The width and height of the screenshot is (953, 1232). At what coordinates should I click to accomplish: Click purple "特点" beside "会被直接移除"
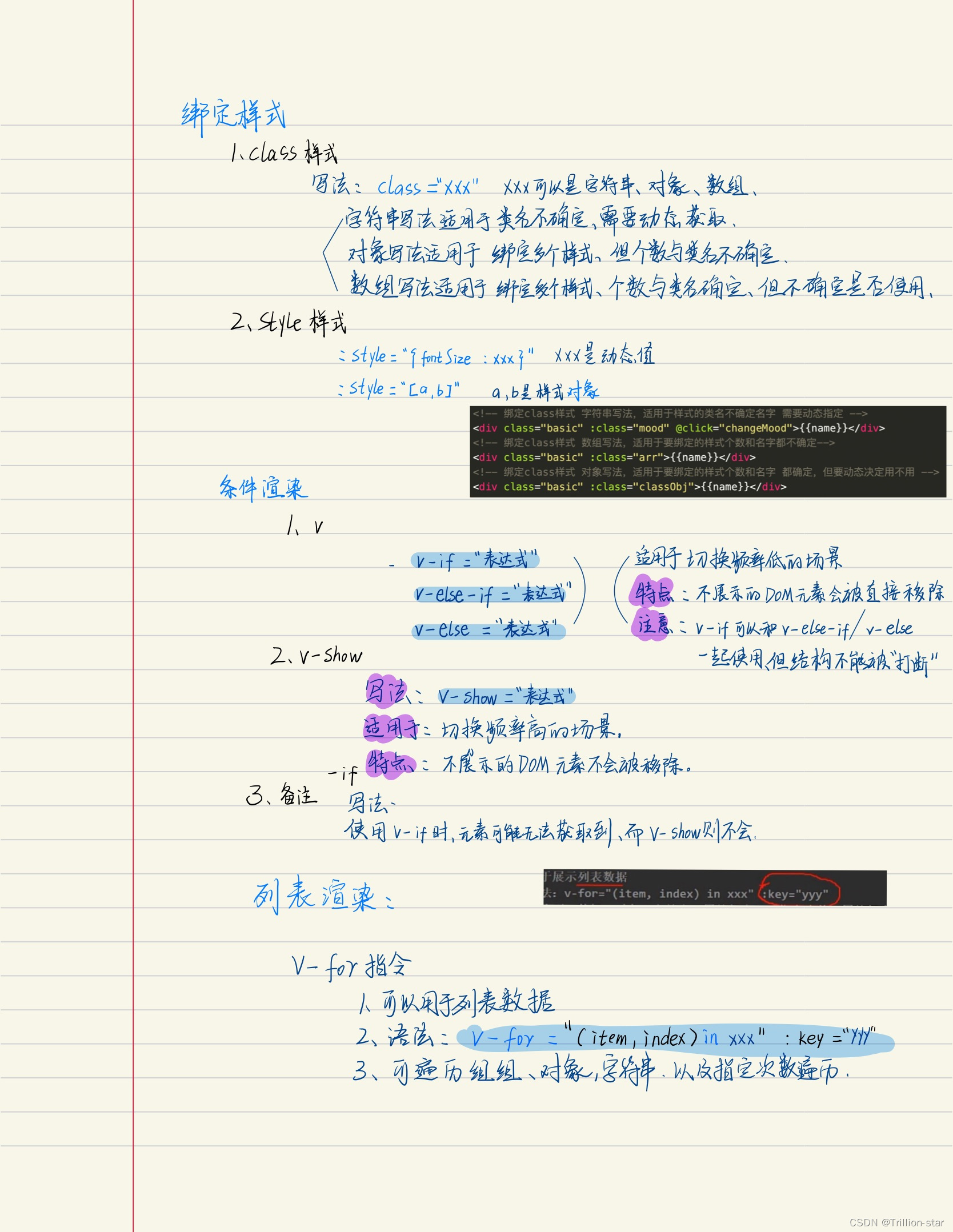coord(652,592)
